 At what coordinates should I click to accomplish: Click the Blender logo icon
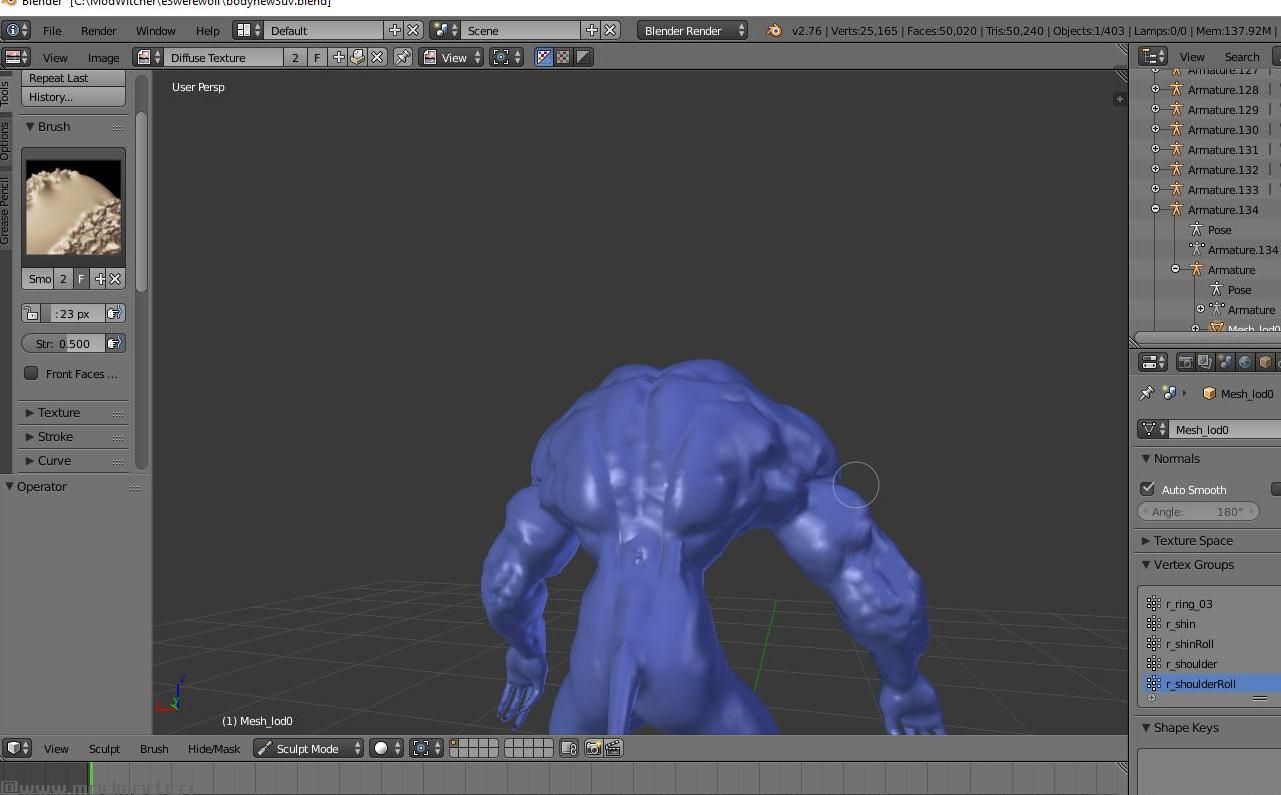(x=774, y=30)
